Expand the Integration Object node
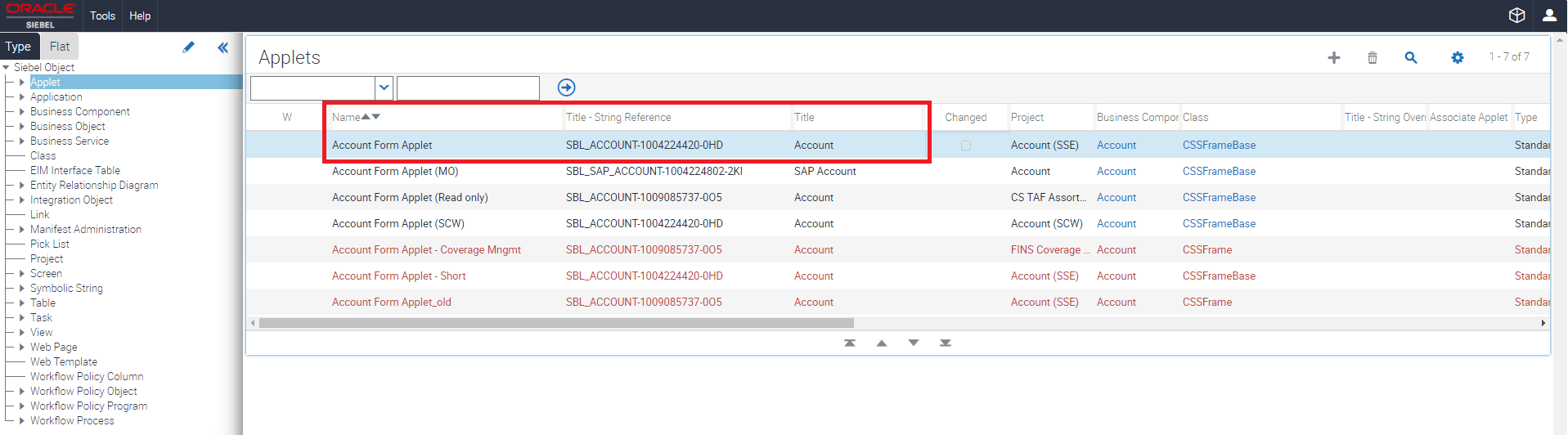Image resolution: width=1568 pixels, height=435 pixels. click(22, 200)
